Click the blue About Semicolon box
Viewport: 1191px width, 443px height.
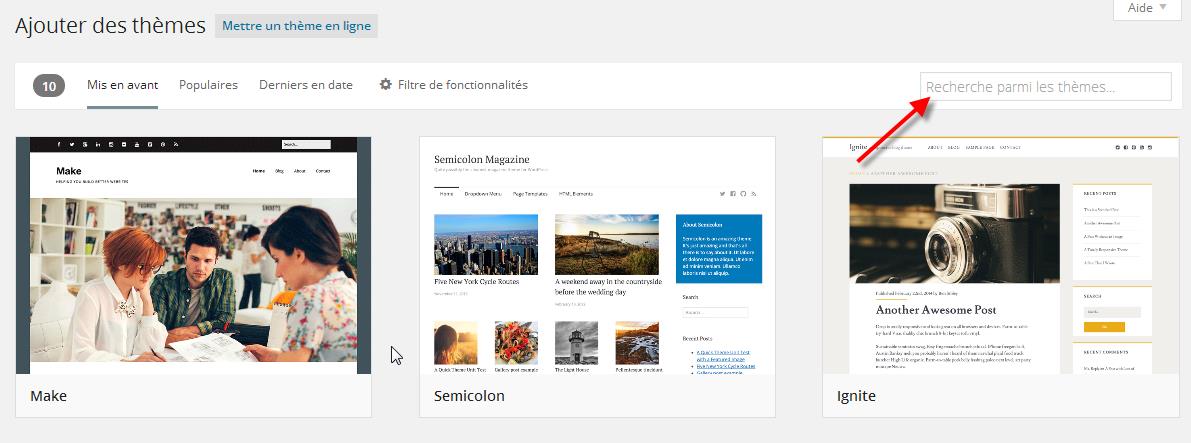[x=718, y=246]
